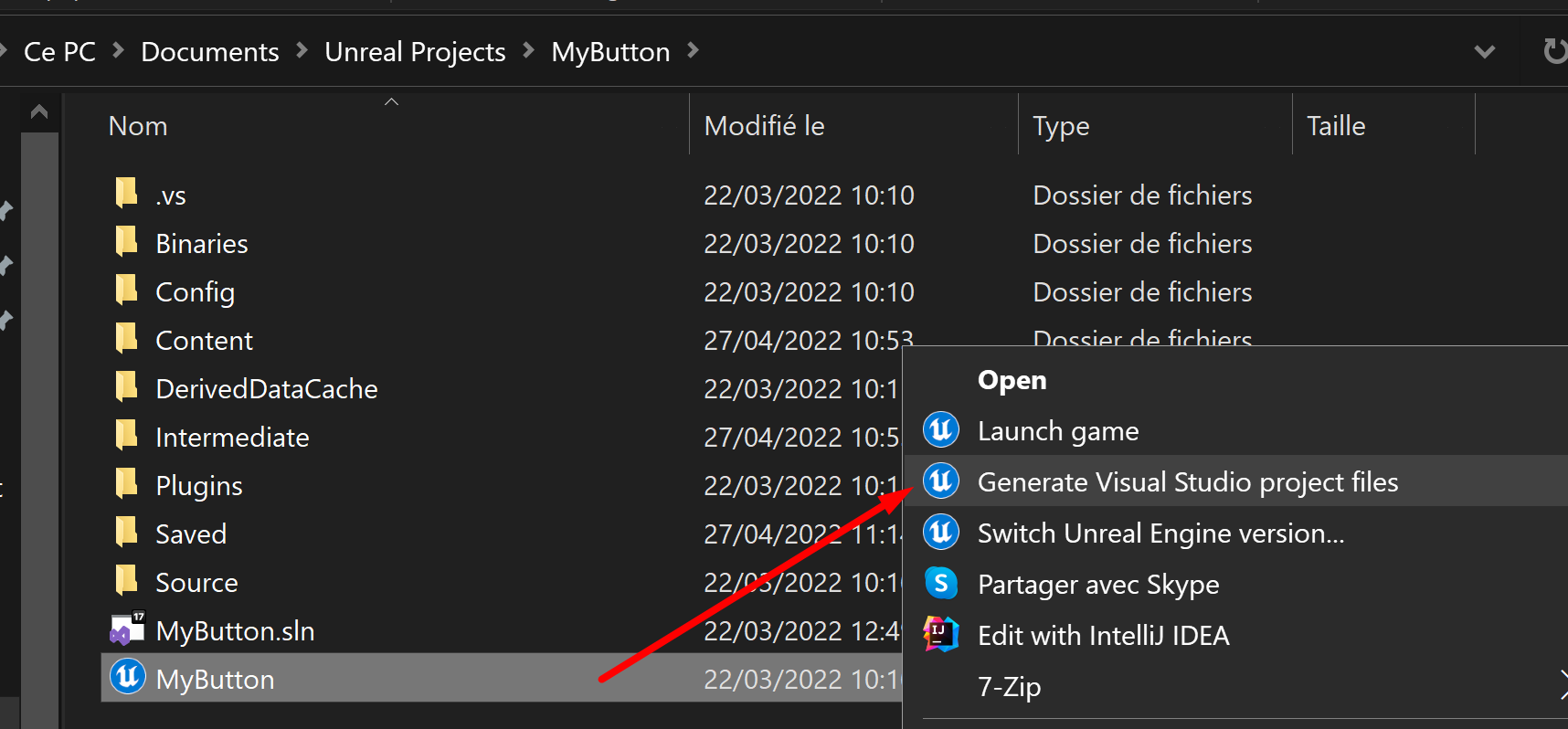Click the IntelliJ IDEA icon in menu
This screenshot has width=1568, height=729.
click(x=940, y=634)
